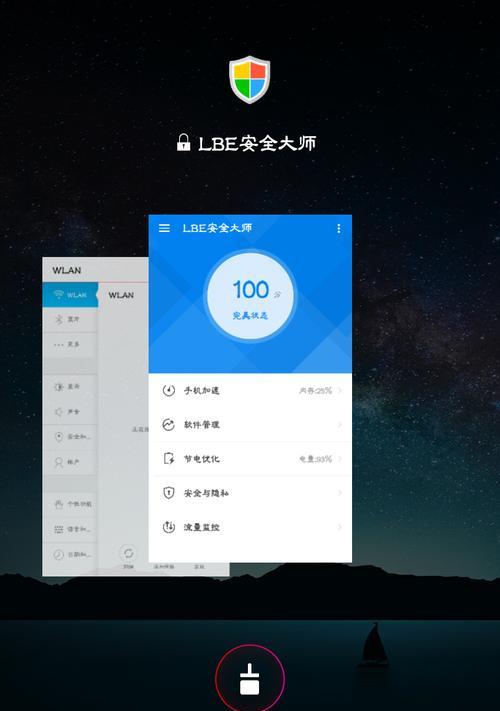
Task: Tap the 手机加速 speedometer icon
Action: (169, 390)
